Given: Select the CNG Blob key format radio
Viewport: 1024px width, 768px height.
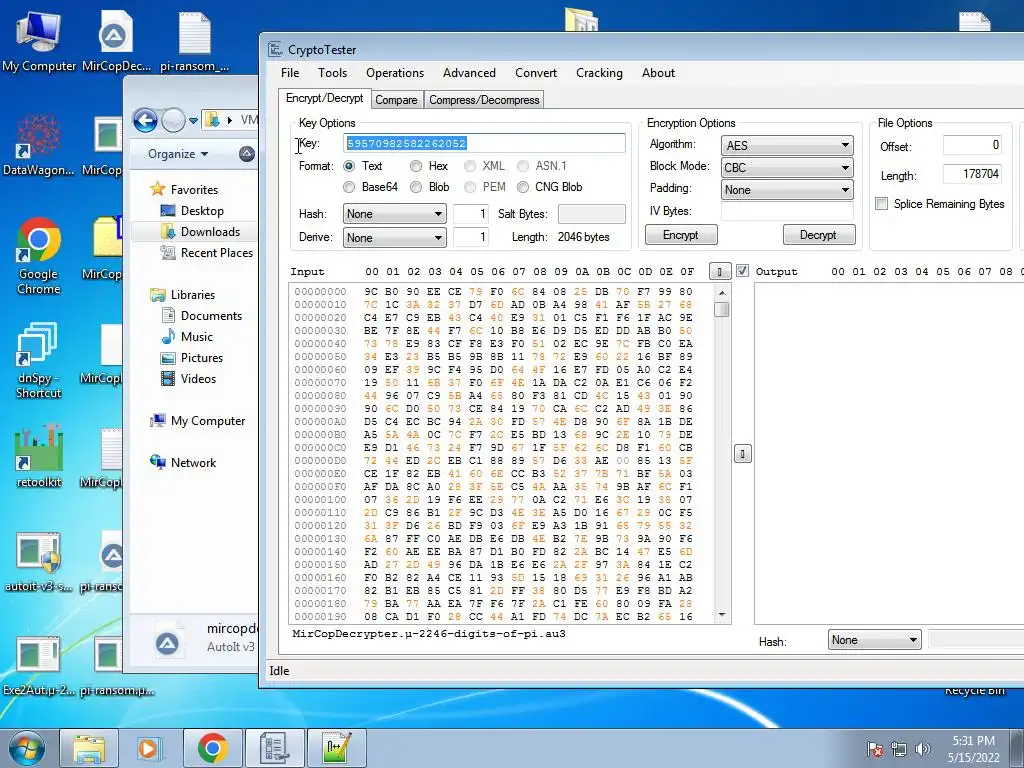Looking at the screenshot, I should [x=522, y=187].
